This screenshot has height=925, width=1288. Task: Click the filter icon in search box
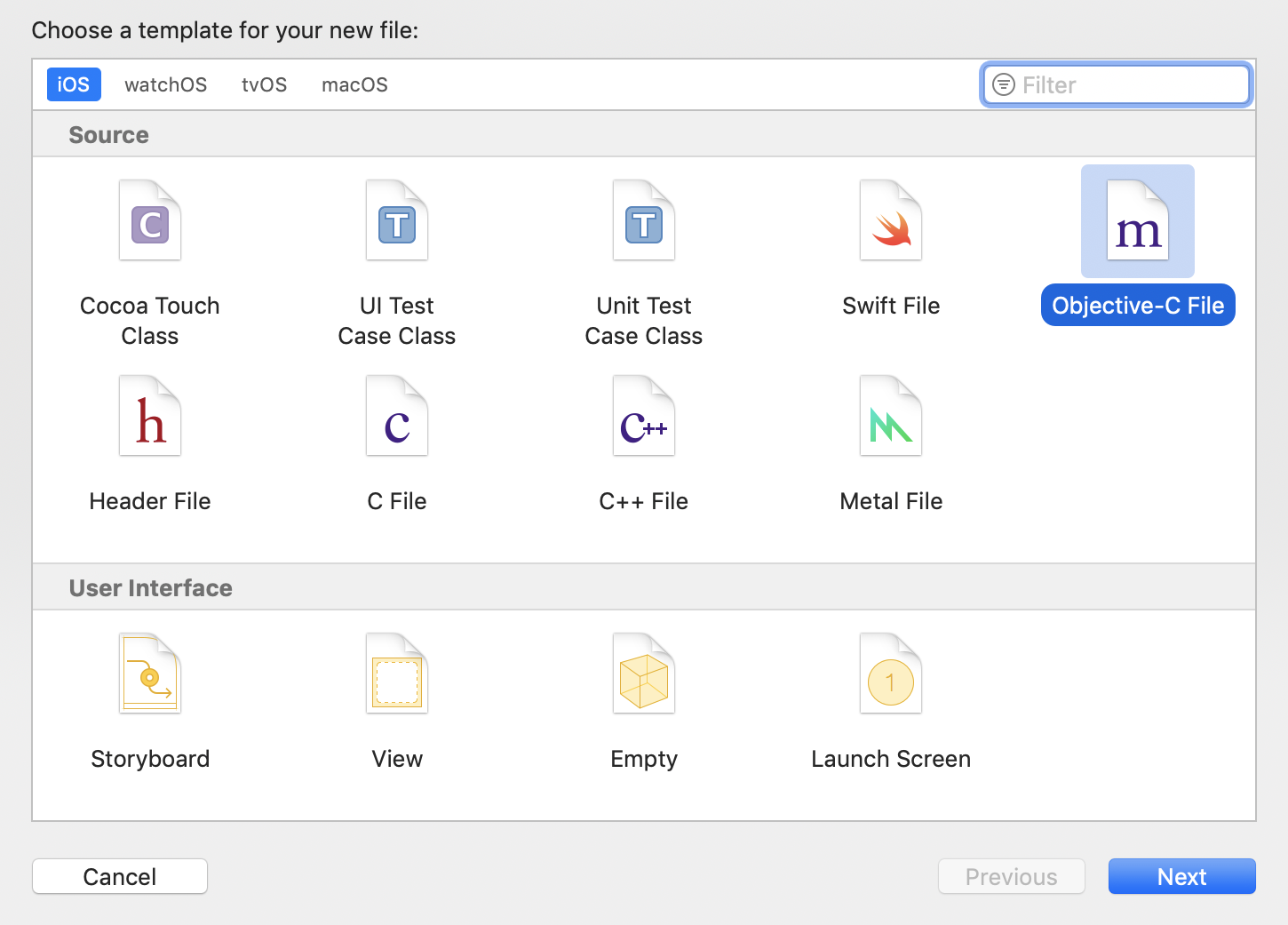click(1004, 84)
